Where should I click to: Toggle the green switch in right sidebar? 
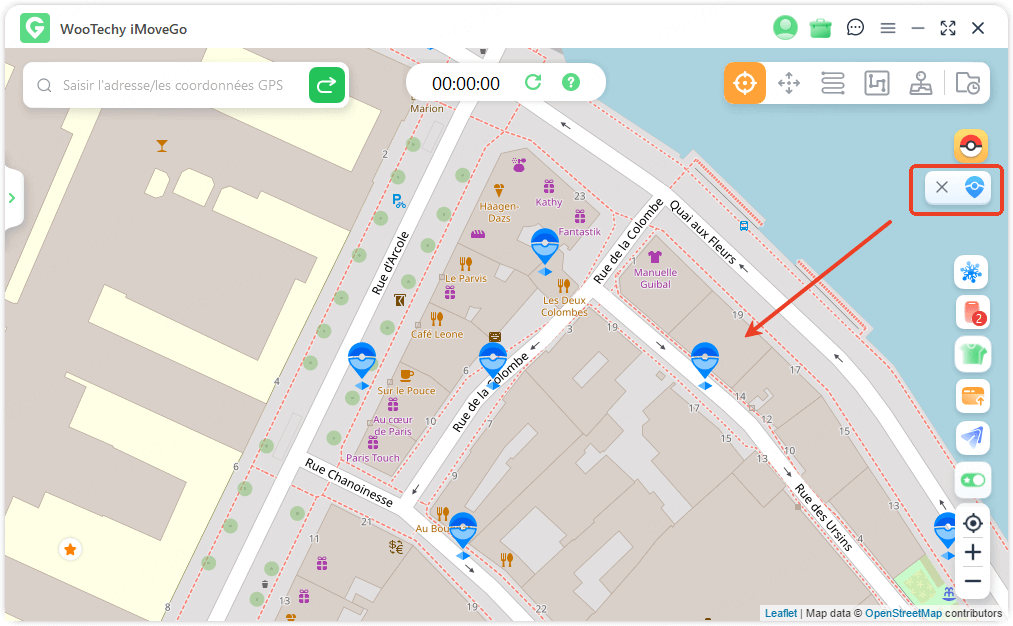pyautogui.click(x=971, y=480)
